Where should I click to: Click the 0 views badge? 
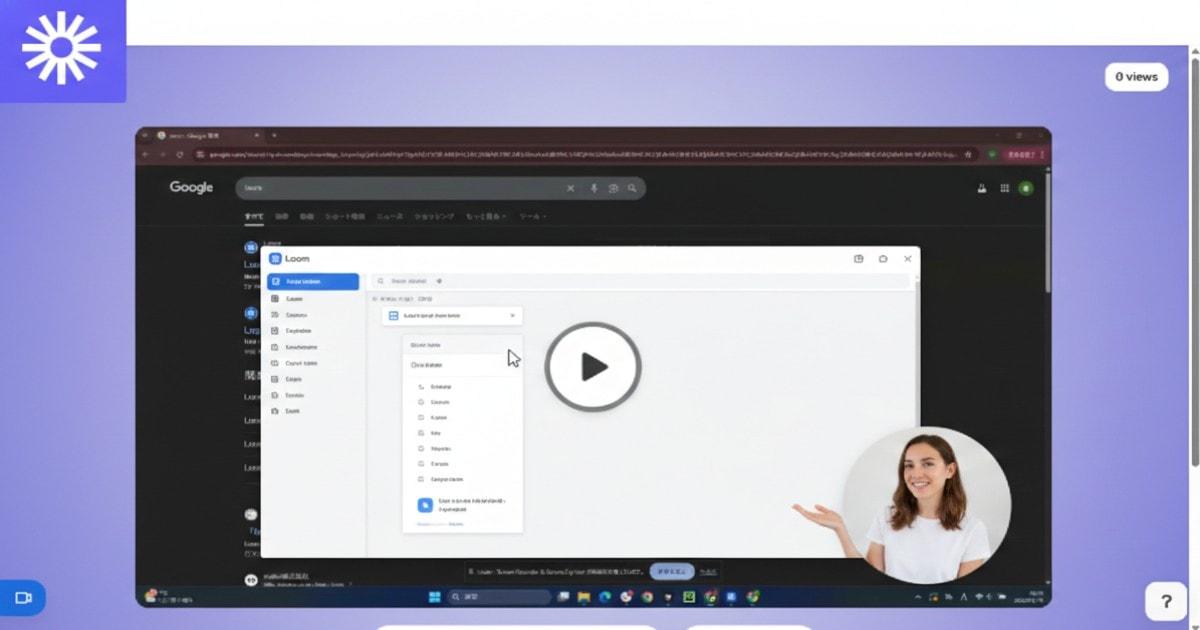(x=1136, y=77)
